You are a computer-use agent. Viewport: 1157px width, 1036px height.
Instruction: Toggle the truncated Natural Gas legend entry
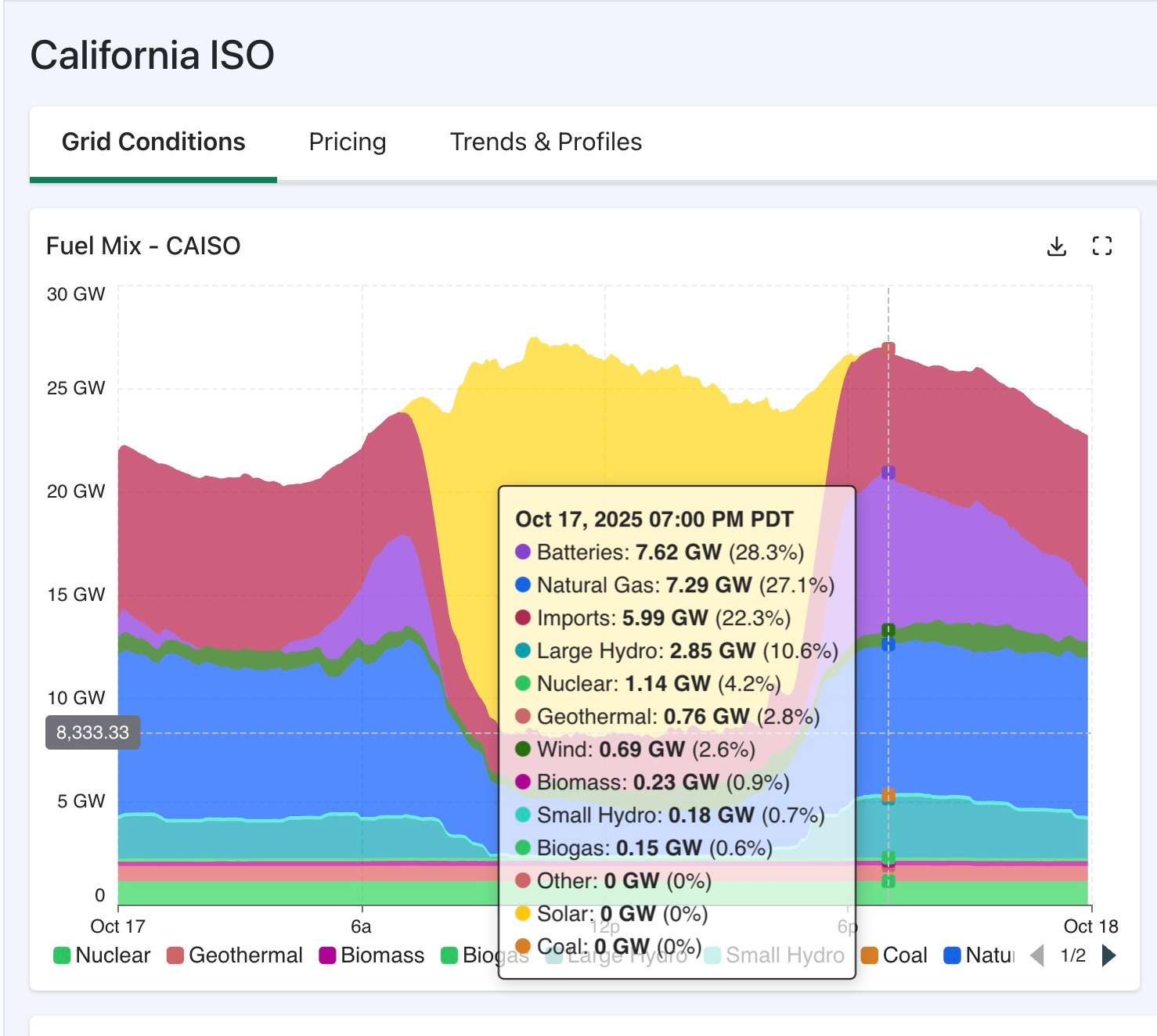980,955
